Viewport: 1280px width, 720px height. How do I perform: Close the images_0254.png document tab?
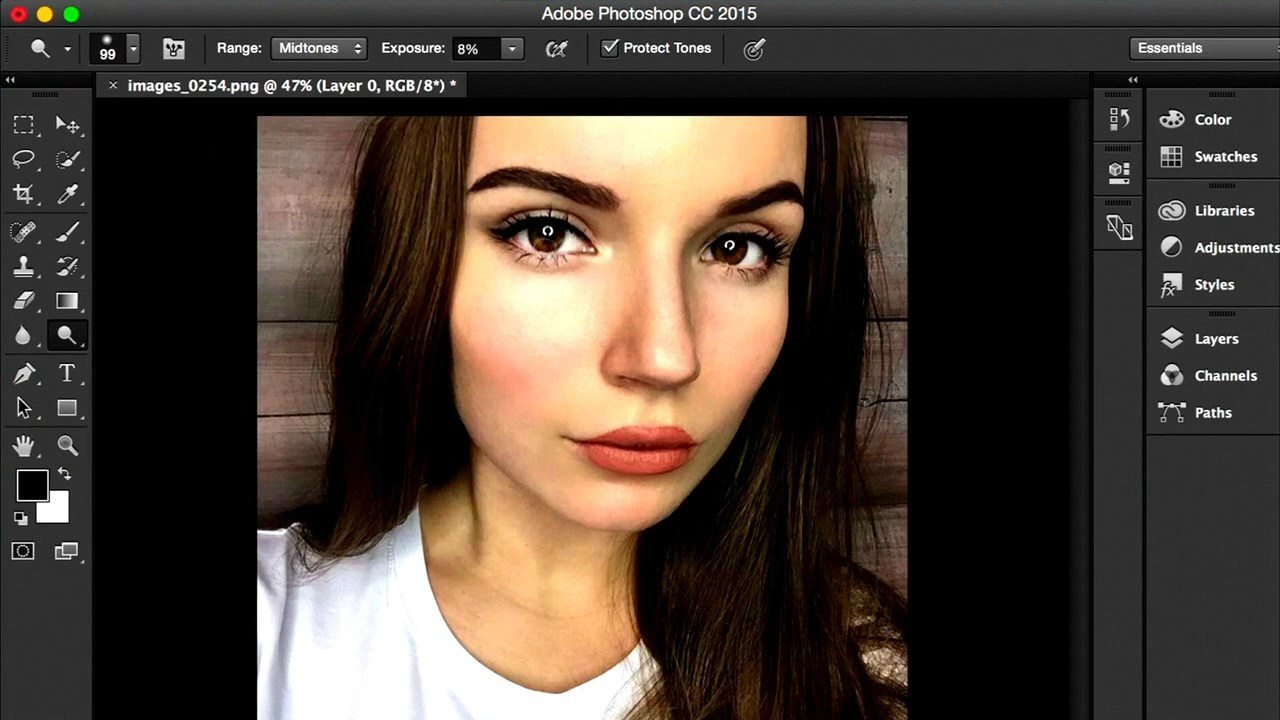(113, 86)
